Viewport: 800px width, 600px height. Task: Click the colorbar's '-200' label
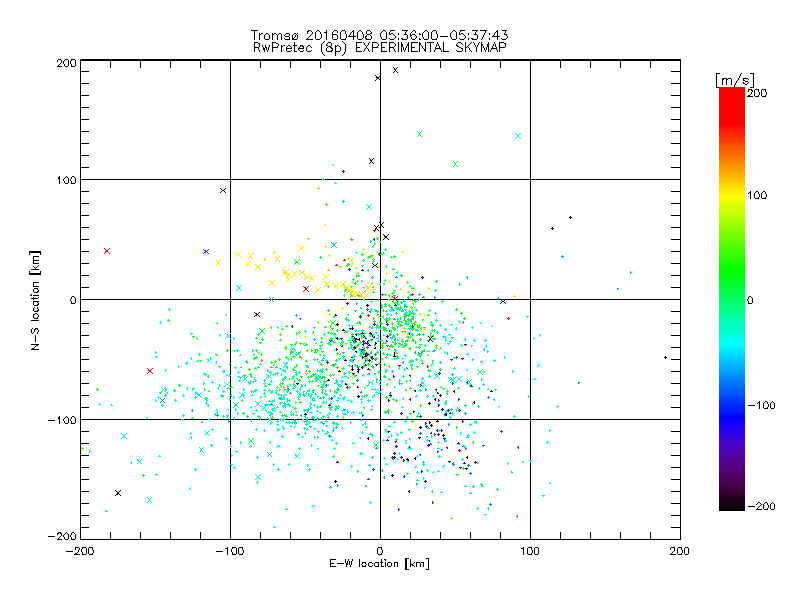(761, 506)
